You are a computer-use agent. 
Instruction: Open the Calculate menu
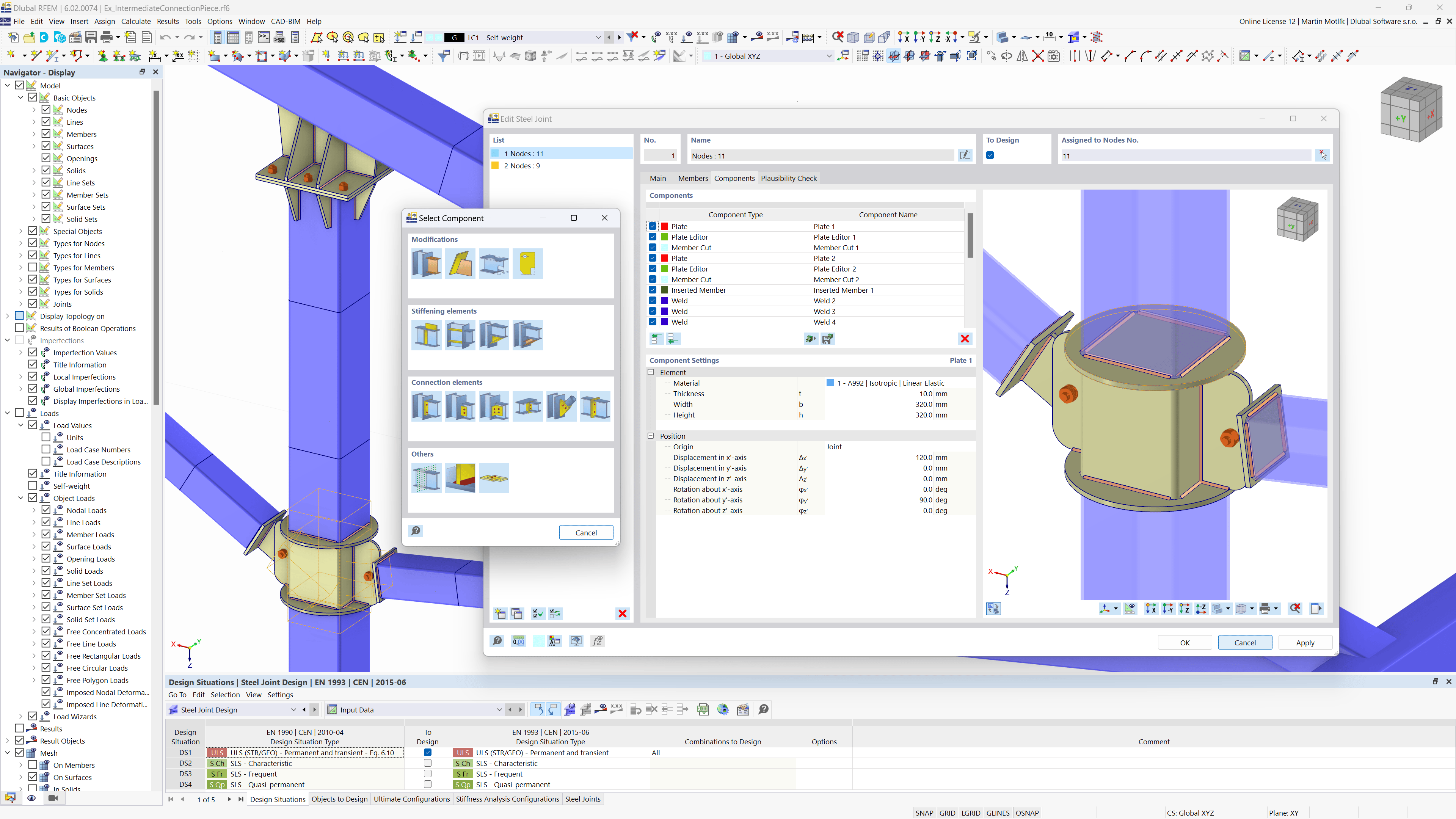(x=136, y=21)
